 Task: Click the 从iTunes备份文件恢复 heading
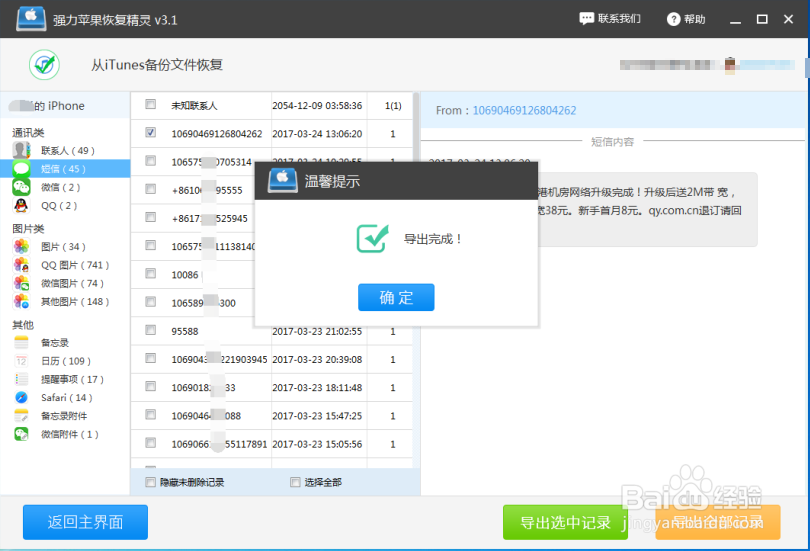(x=157, y=65)
